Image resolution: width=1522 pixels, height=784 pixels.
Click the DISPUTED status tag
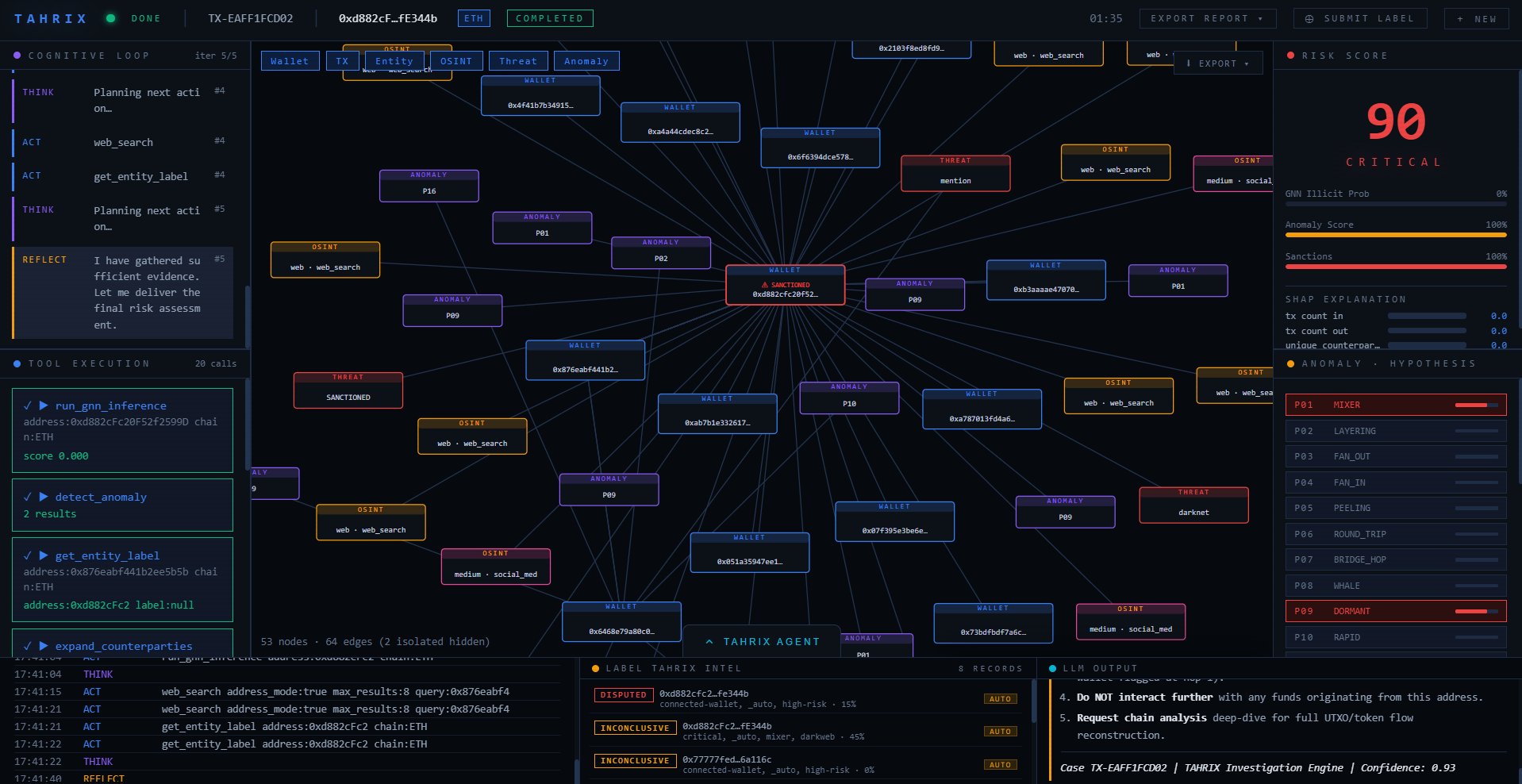(x=623, y=695)
